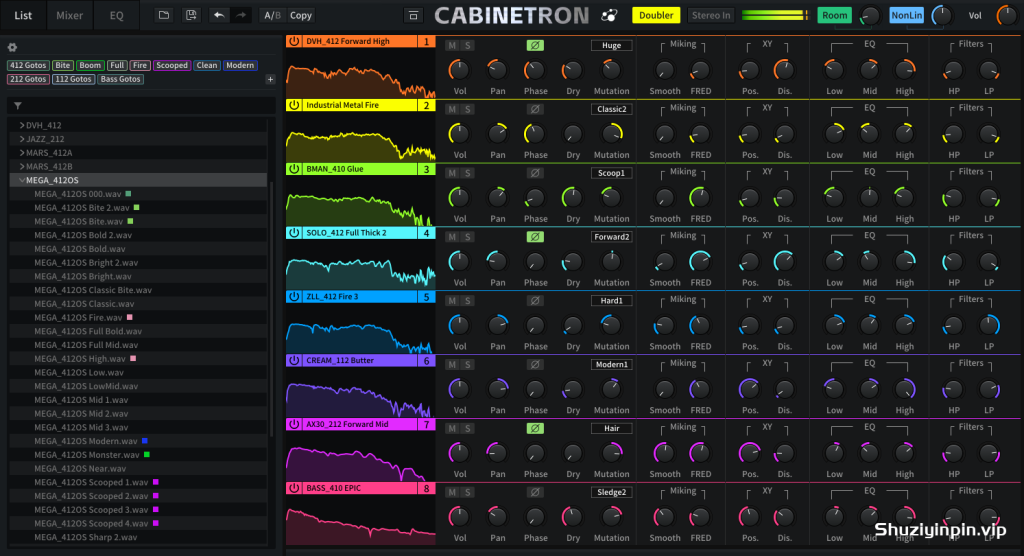Toggle the Stereo In button

tap(711, 15)
